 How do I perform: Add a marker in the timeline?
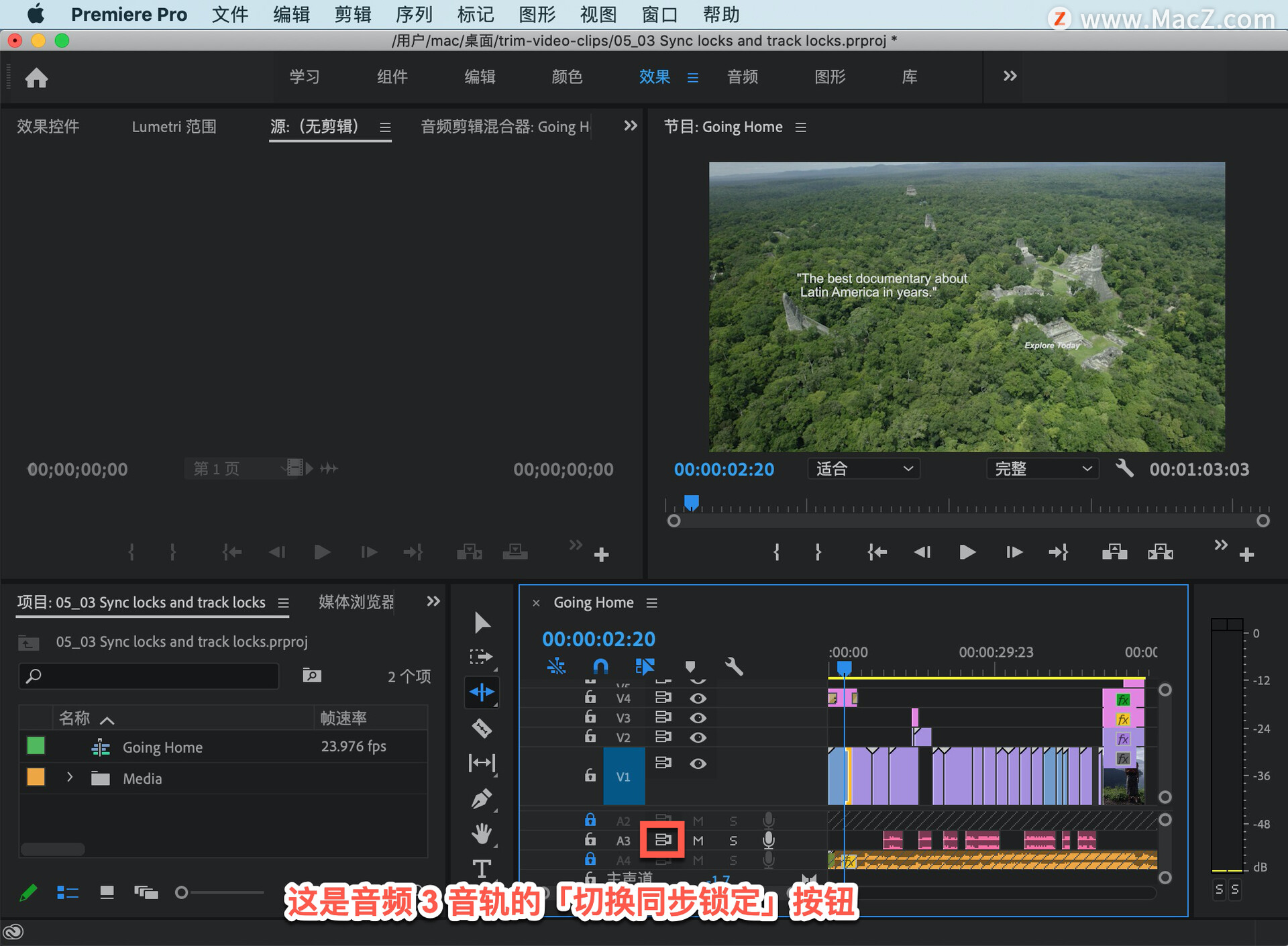(x=690, y=666)
